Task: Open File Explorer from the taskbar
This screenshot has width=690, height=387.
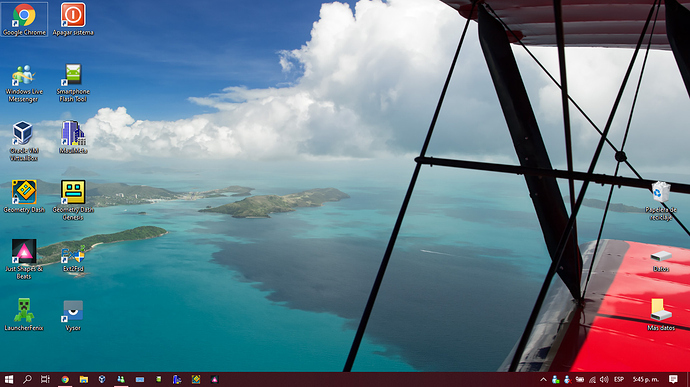Action: pos(84,379)
